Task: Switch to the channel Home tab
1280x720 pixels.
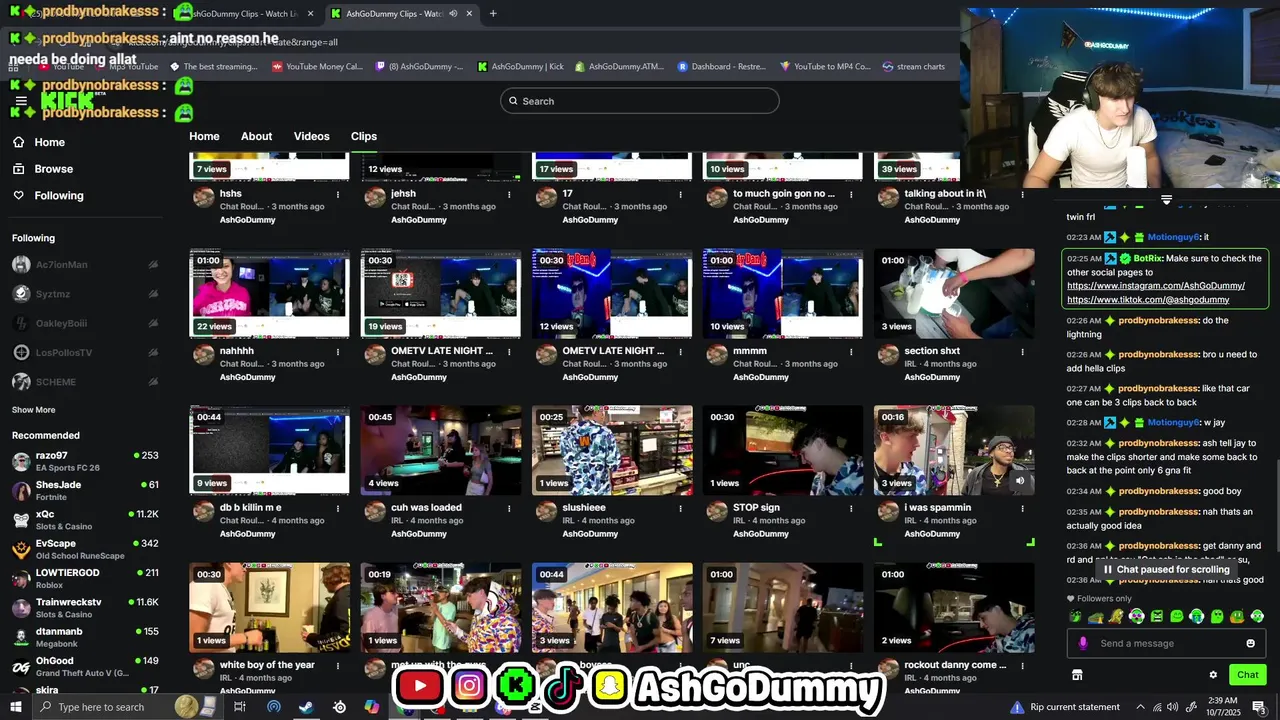Action: point(204,136)
